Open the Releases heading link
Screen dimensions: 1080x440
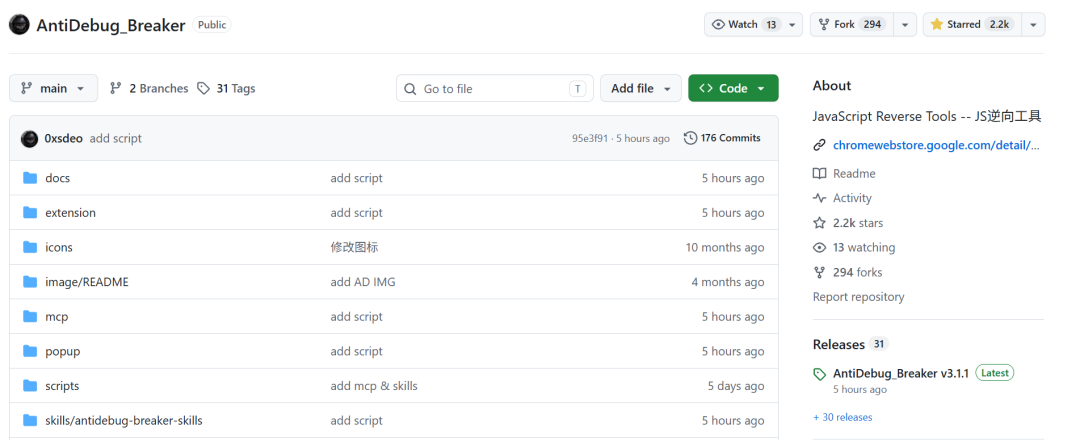838,344
